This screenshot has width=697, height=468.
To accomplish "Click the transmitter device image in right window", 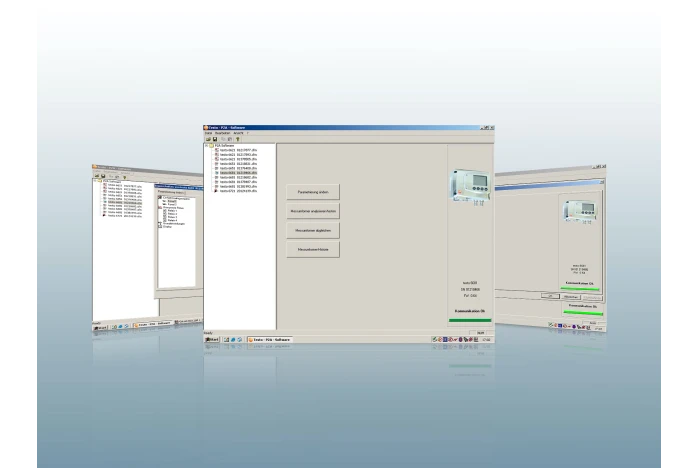I will click(581, 211).
